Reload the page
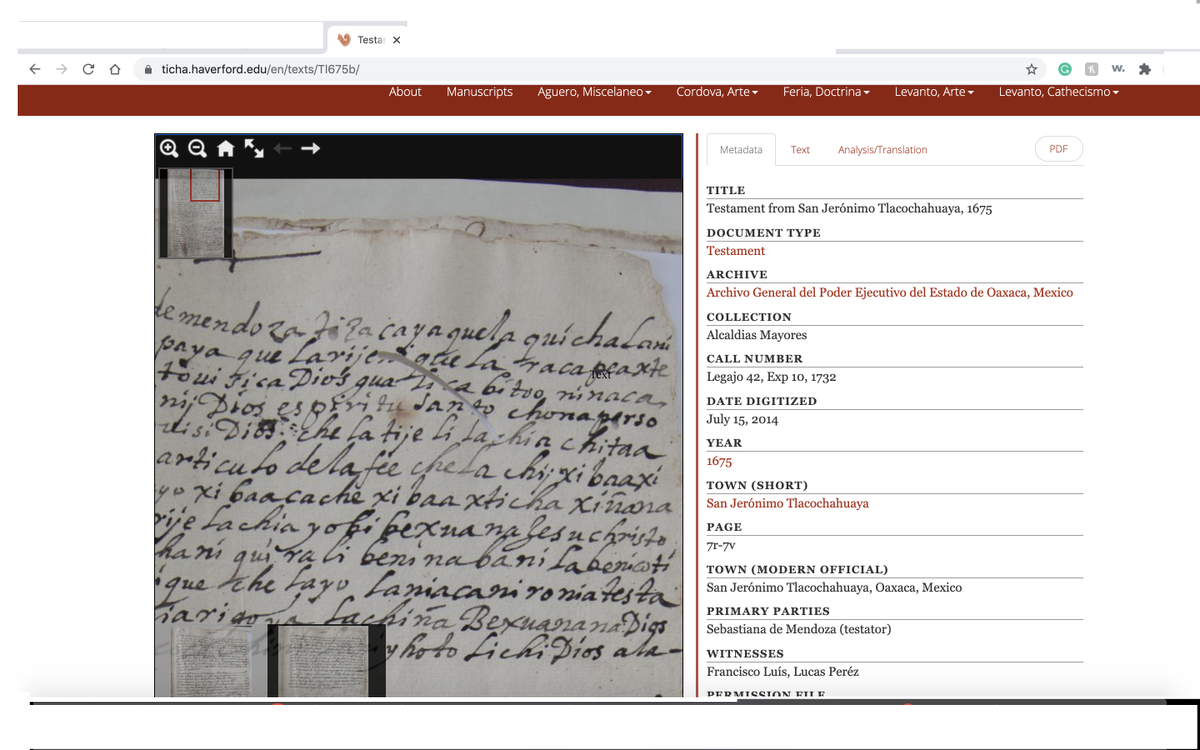The image size is (1200, 750). point(88,69)
